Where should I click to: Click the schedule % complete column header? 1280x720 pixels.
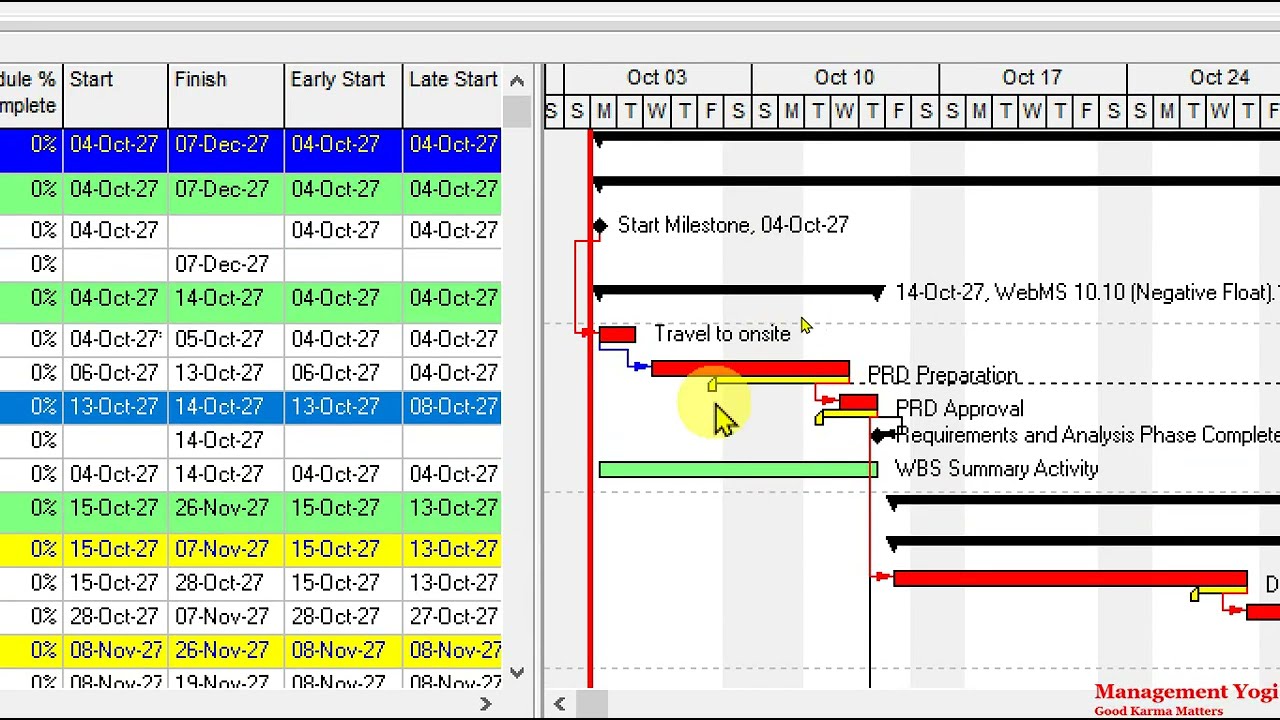click(31, 95)
